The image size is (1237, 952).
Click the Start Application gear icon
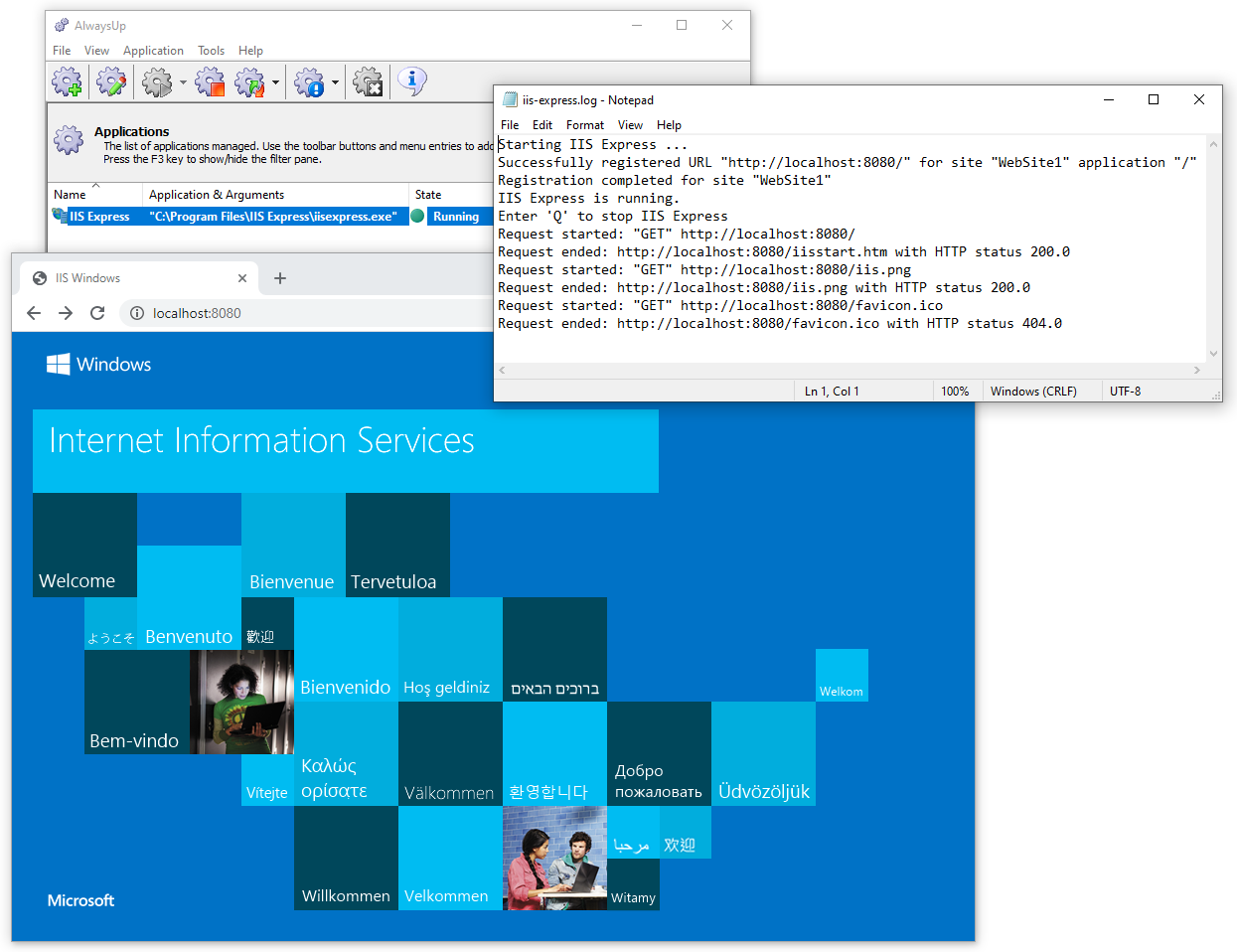pos(157,81)
